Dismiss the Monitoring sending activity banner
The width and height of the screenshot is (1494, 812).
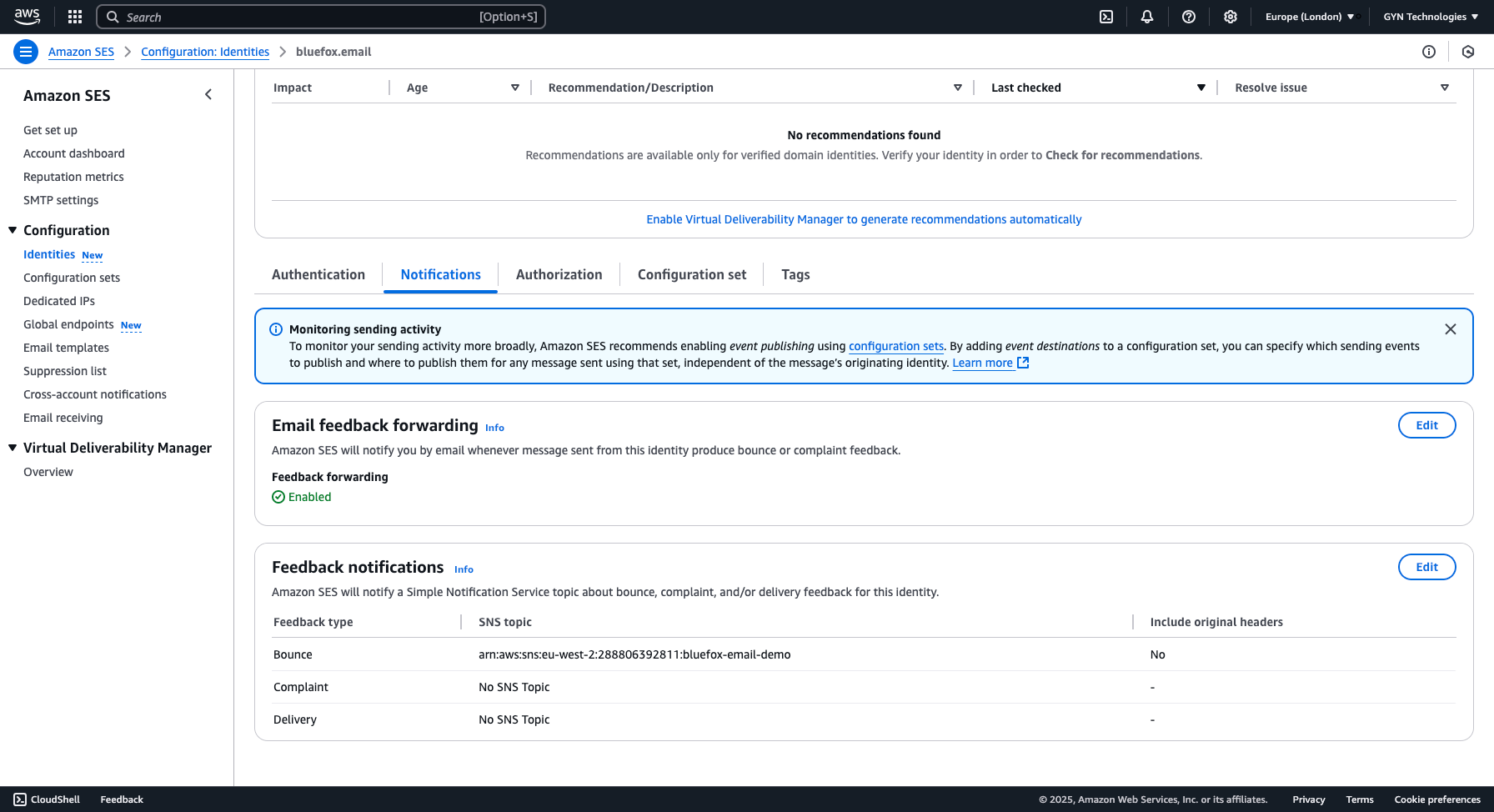click(x=1451, y=329)
